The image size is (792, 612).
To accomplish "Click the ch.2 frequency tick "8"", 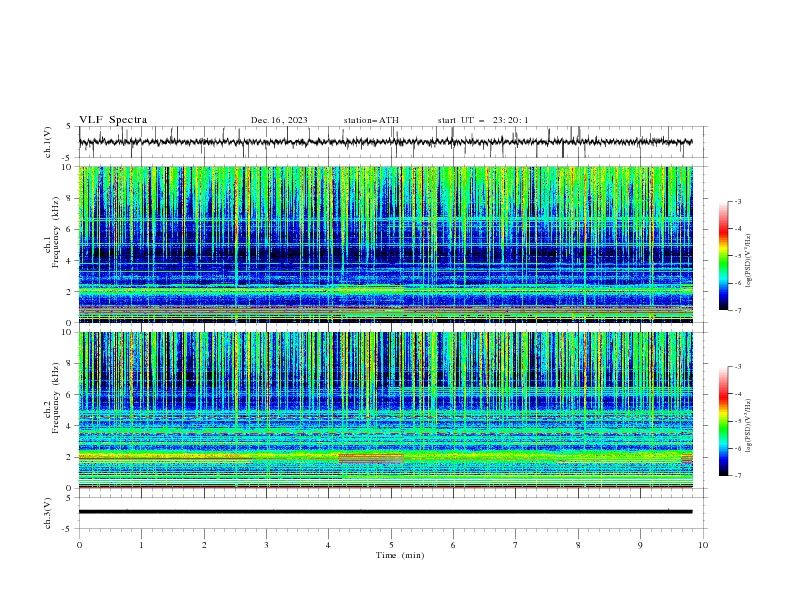I will [x=70, y=364].
